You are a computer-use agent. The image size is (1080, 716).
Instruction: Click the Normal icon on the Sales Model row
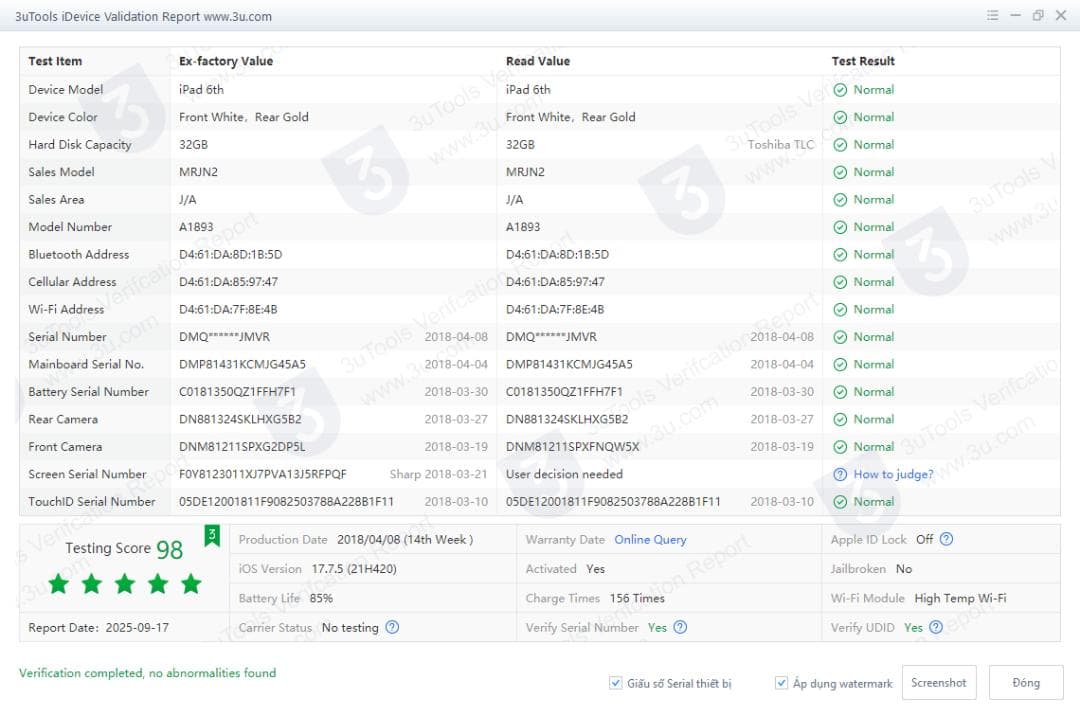pos(841,171)
